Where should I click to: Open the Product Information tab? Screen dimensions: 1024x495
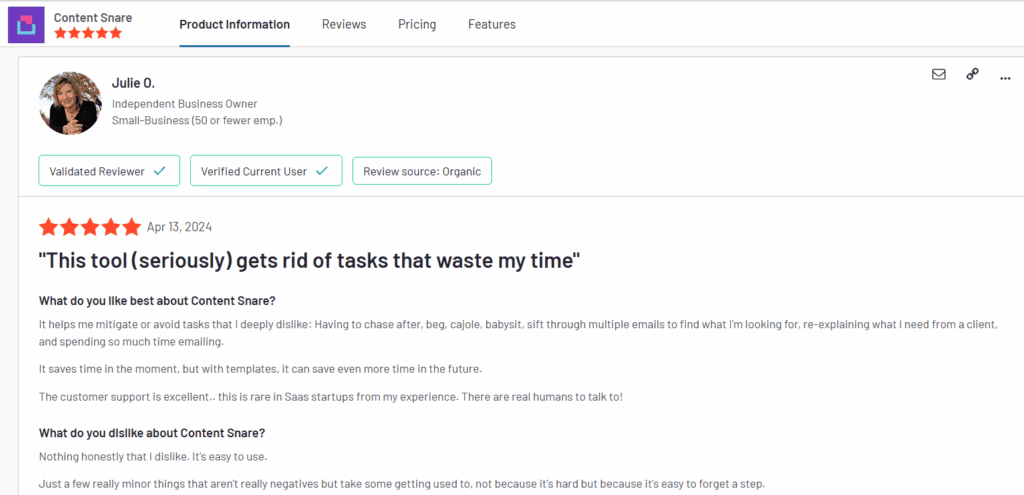pyautogui.click(x=234, y=24)
